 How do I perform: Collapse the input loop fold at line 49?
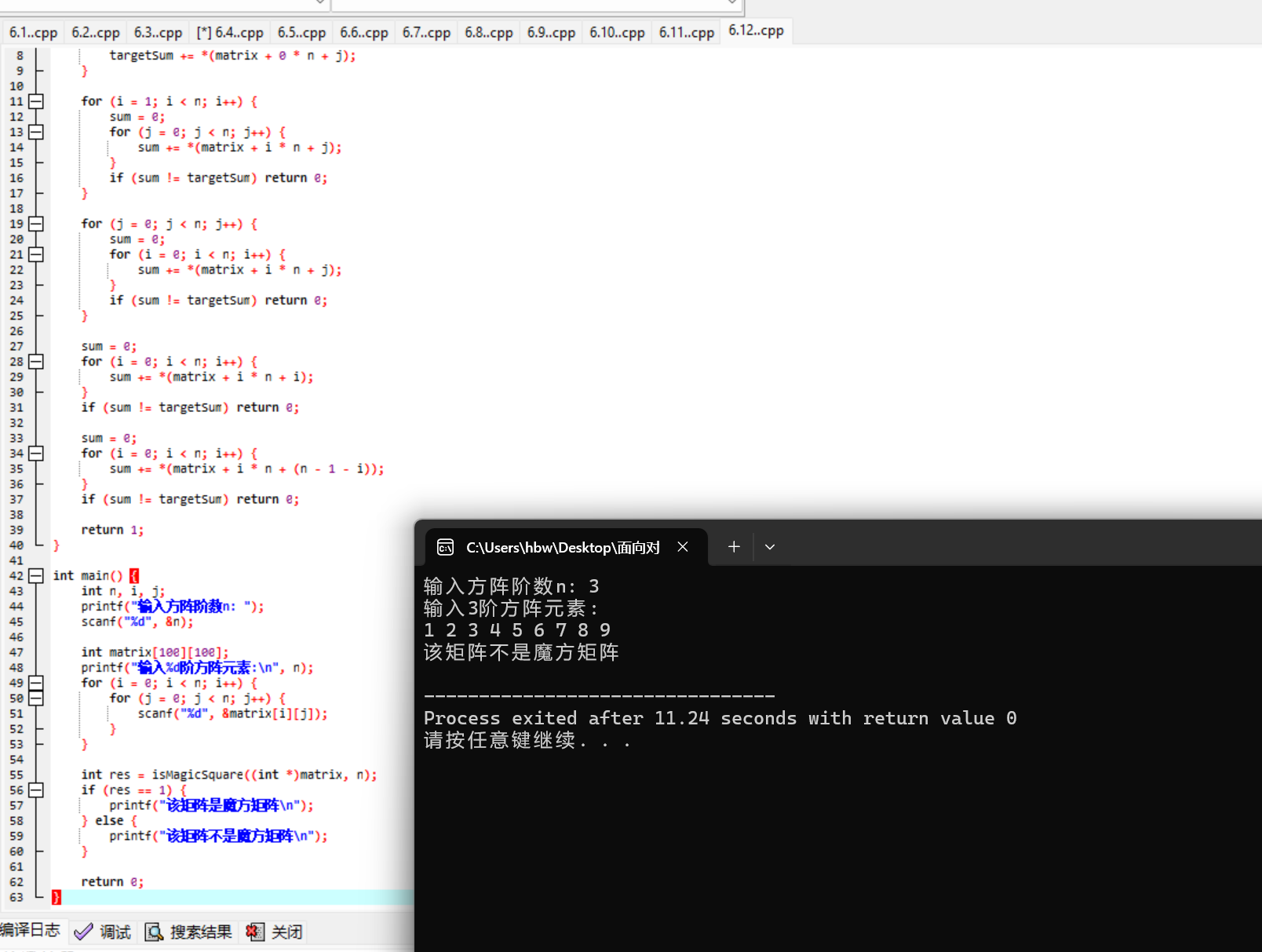[x=36, y=683]
